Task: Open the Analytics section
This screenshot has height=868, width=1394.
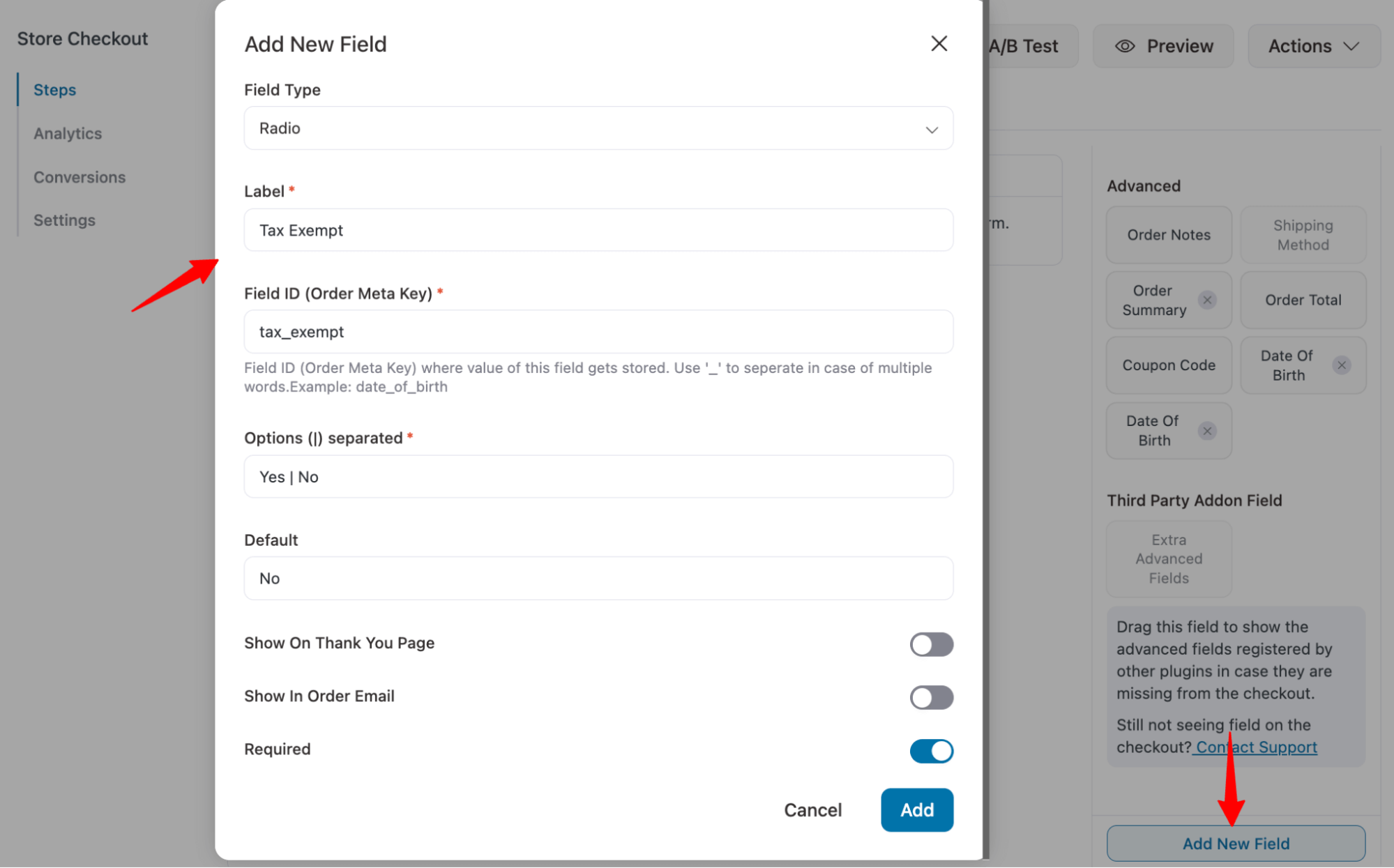Action: coord(68,133)
